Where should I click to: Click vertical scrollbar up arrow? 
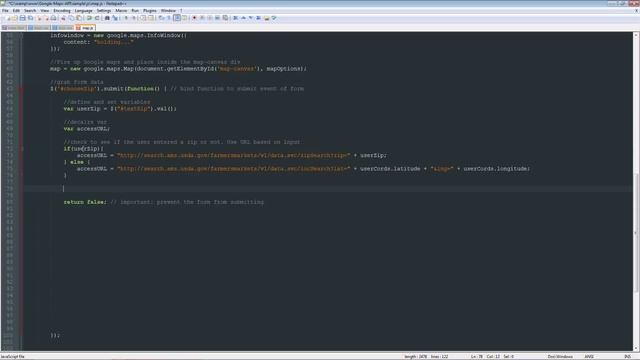click(636, 36)
